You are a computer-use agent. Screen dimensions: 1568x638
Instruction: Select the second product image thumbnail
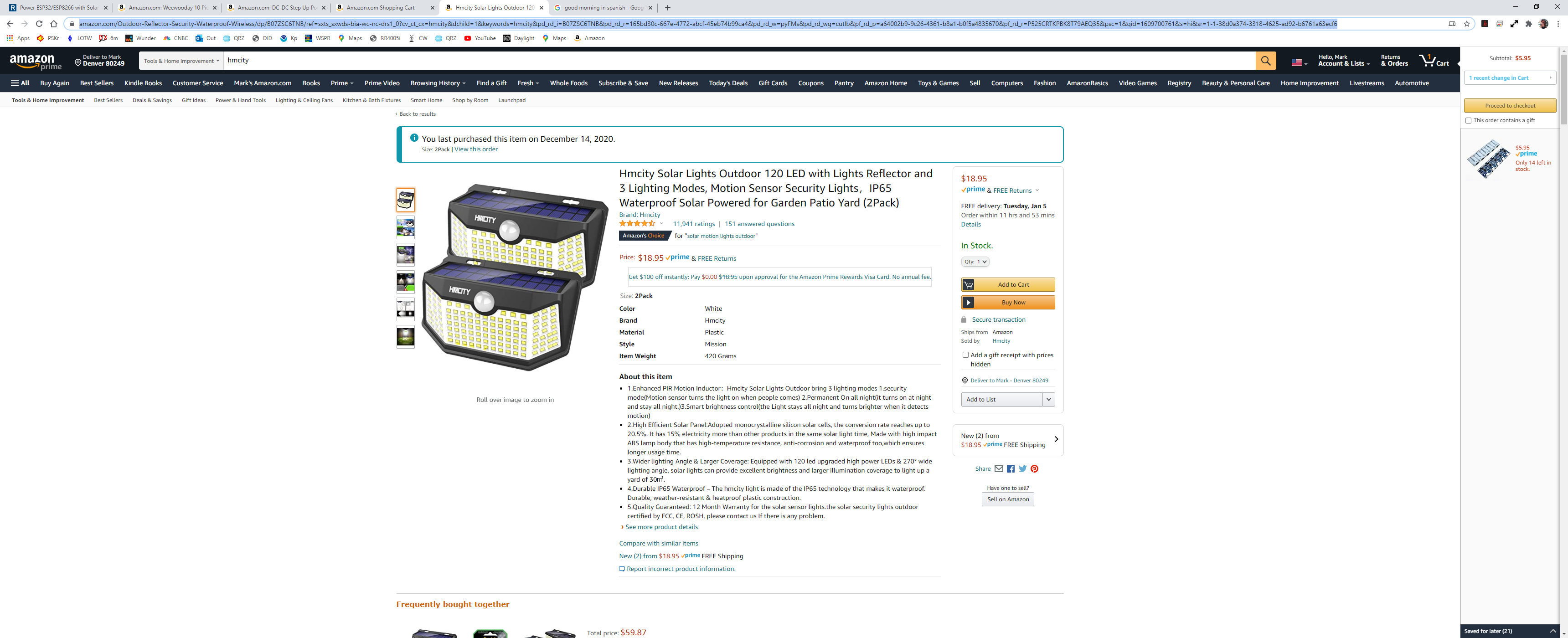coord(405,227)
